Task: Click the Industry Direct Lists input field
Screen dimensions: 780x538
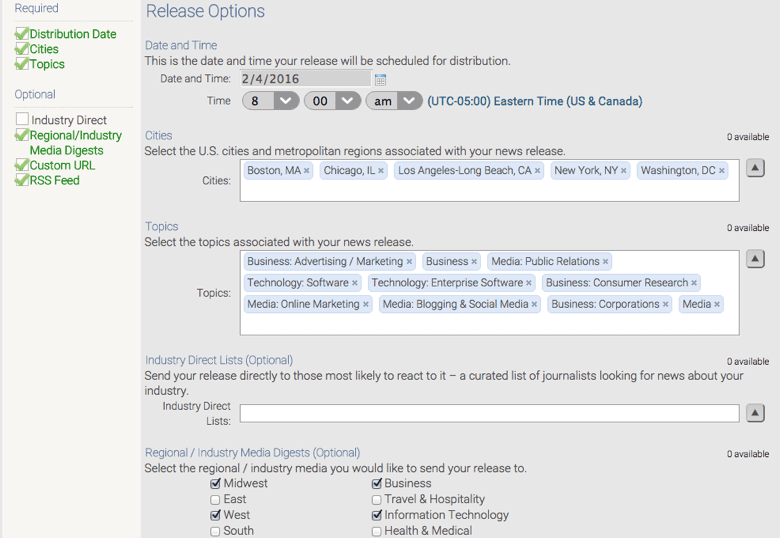Action: click(x=489, y=413)
